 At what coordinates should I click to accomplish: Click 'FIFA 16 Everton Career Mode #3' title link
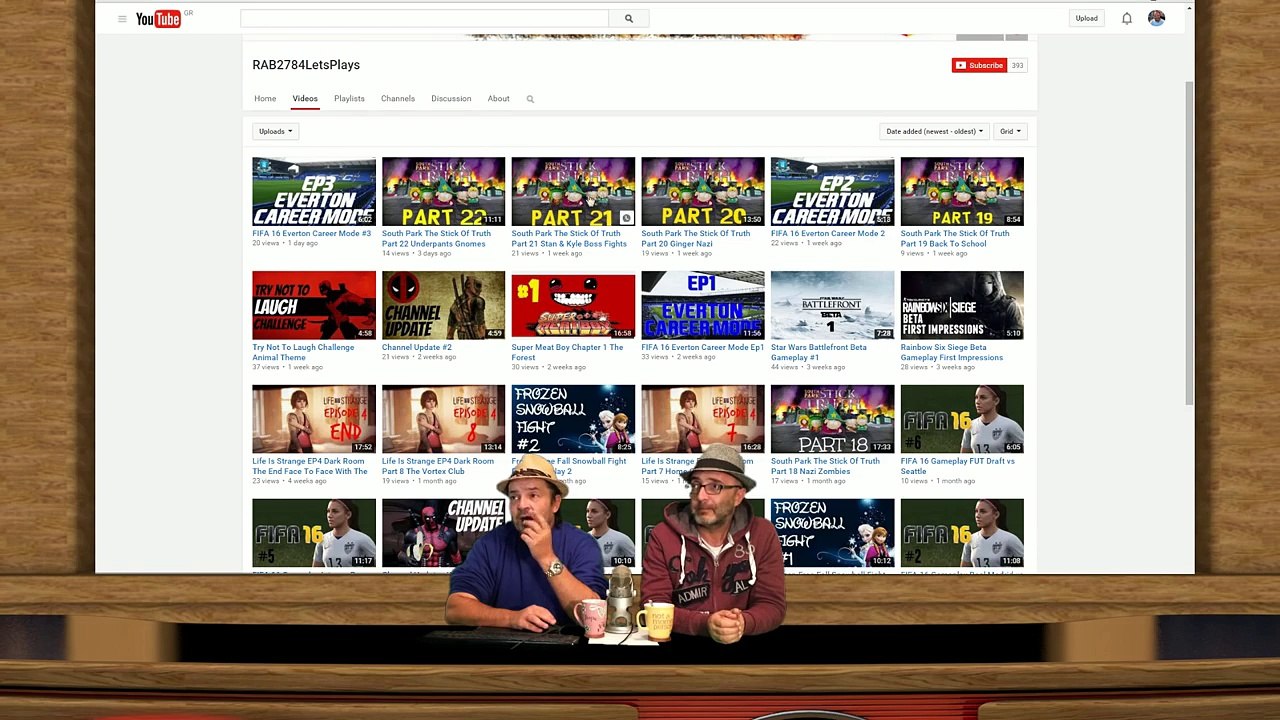coord(312,234)
